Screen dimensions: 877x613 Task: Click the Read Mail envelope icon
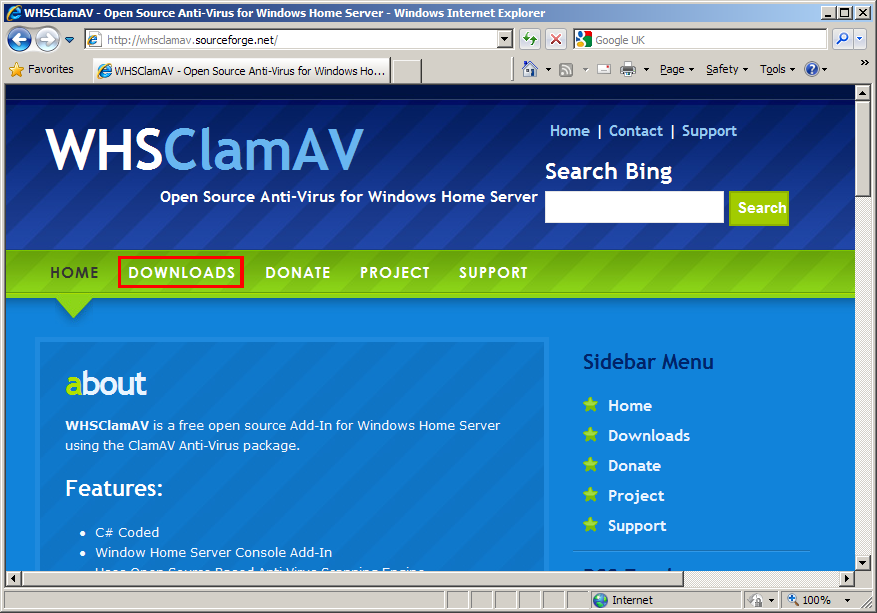(x=604, y=70)
